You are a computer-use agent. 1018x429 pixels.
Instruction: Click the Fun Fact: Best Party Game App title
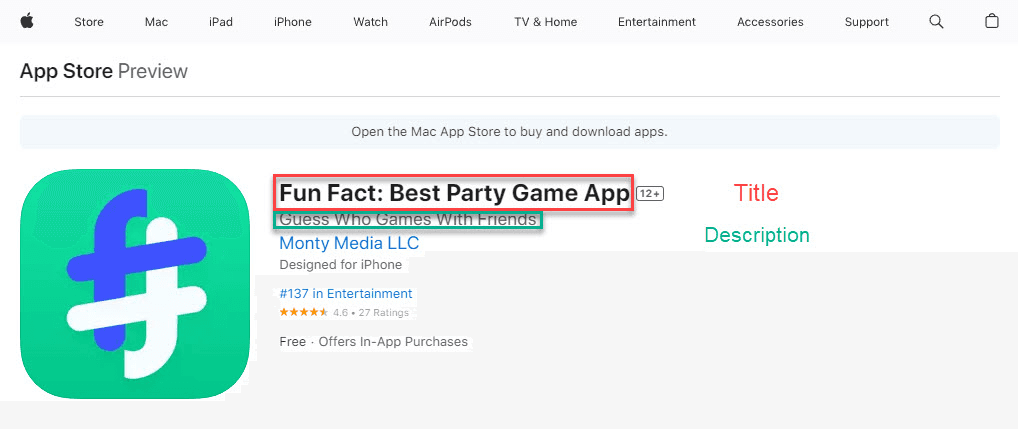click(x=454, y=193)
